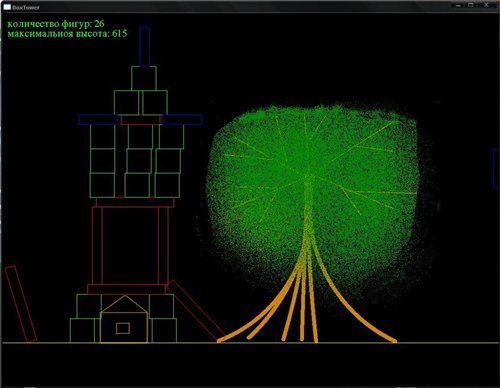This screenshot has width=500, height=388.
Task: Click the partial blue block at right edge
Action: (x=496, y=169)
